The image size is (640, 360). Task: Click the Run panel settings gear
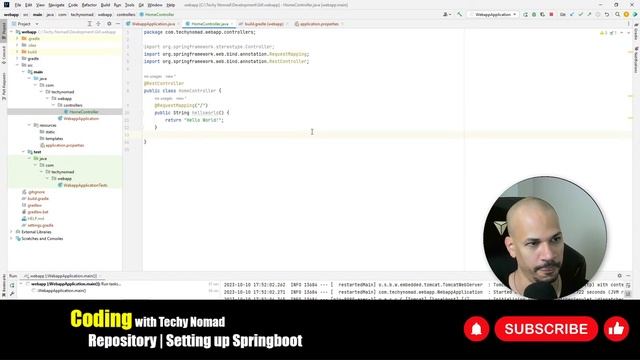pos(619,276)
